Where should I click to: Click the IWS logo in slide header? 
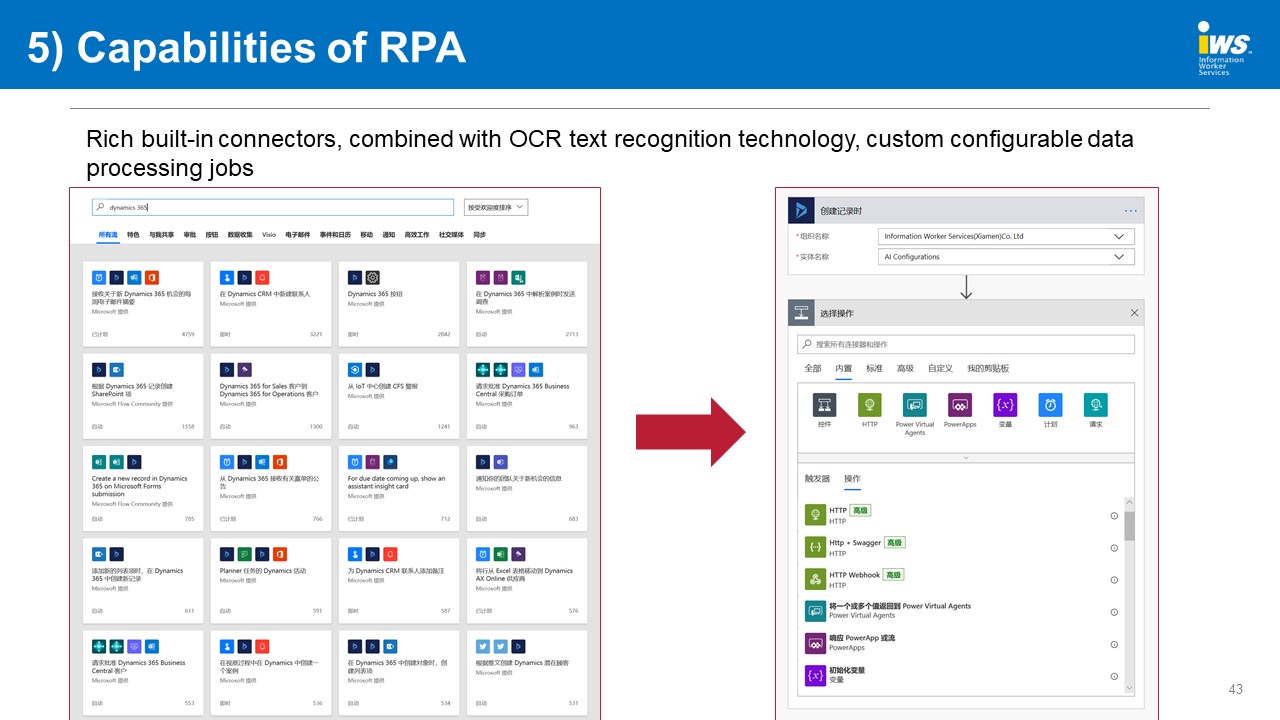1224,48
